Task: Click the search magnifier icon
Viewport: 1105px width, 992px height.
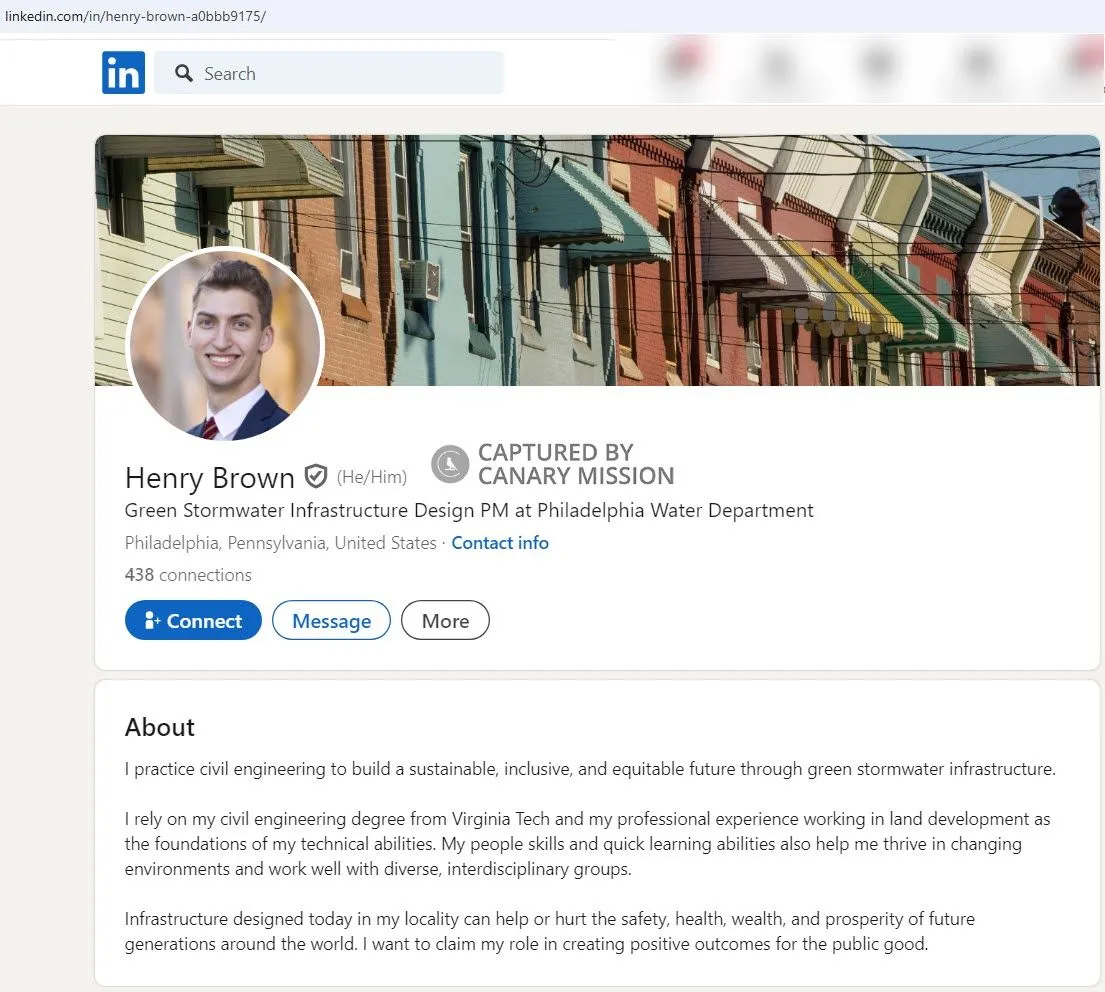Action: [x=184, y=73]
